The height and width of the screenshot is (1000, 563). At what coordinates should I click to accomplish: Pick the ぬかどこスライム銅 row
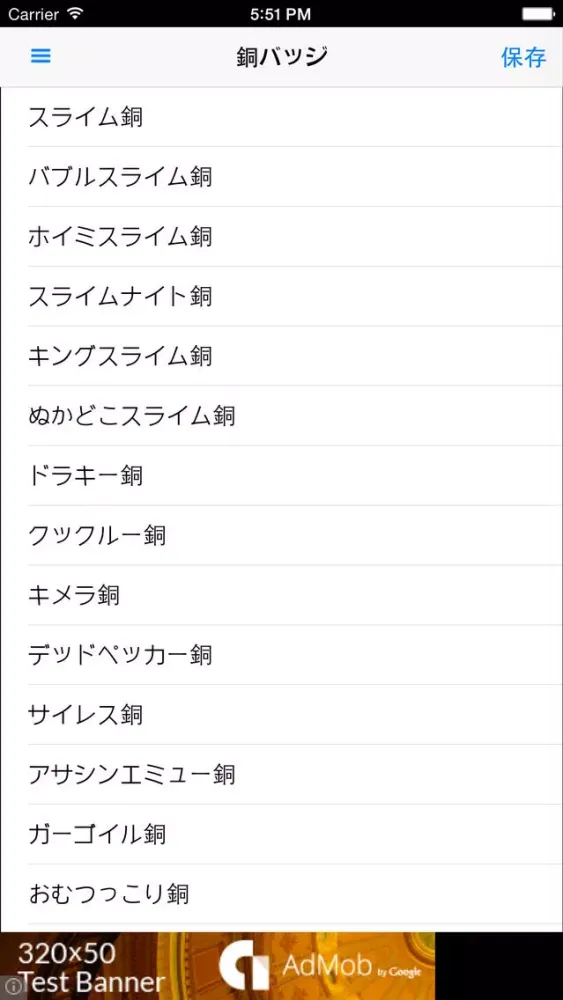click(x=281, y=416)
